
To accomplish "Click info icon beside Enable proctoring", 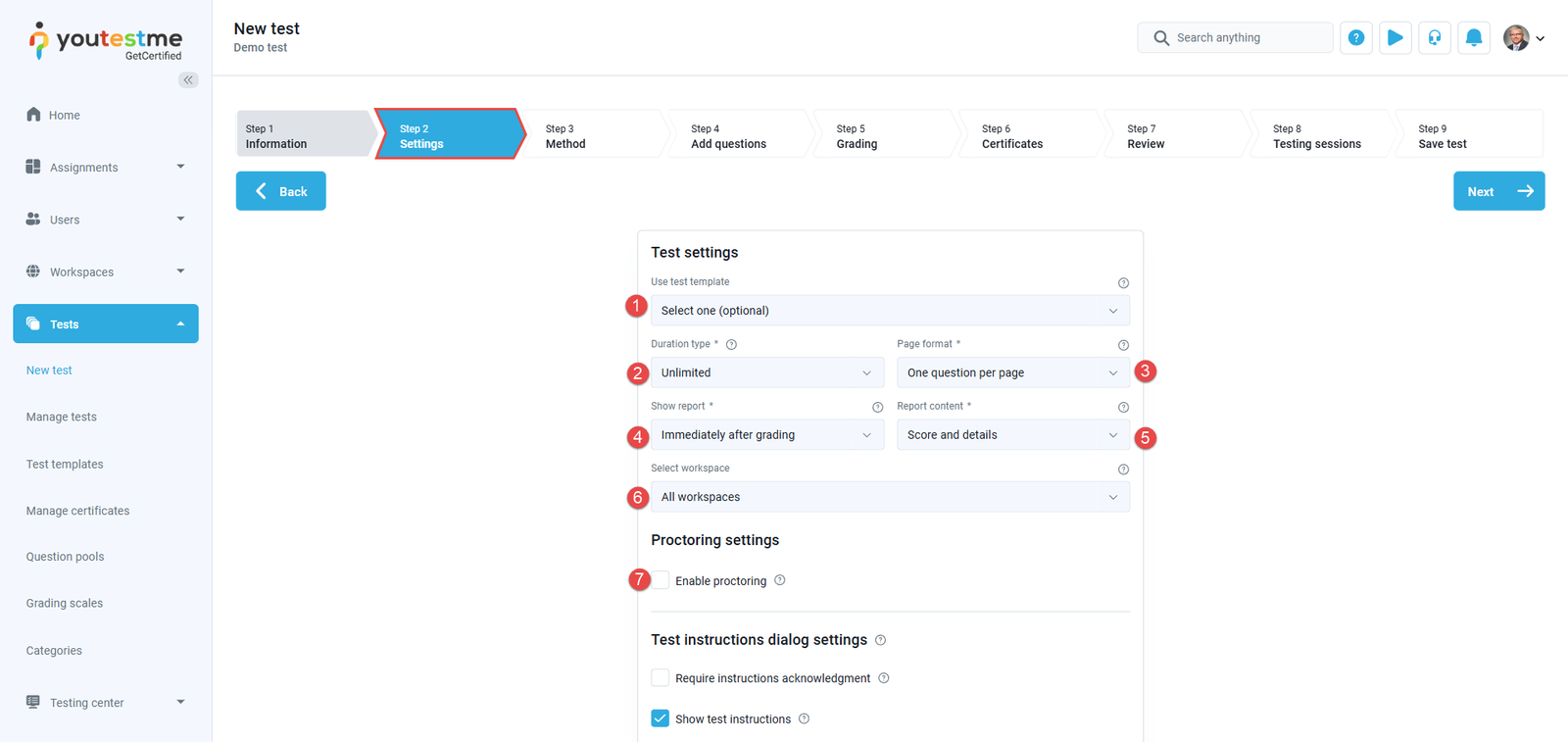I will click(780, 580).
